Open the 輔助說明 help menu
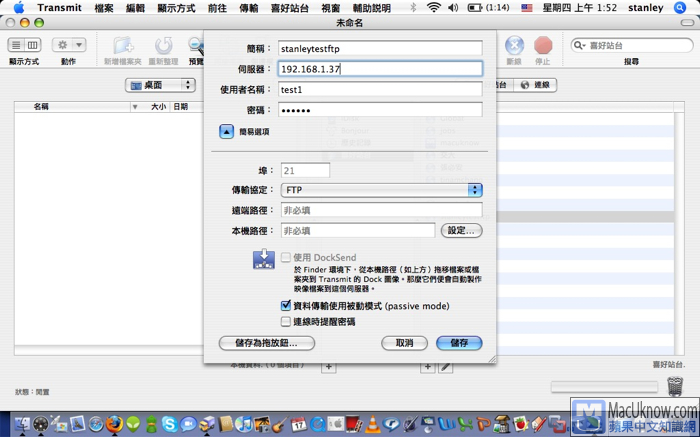This screenshot has height=437, width=700. point(371,8)
